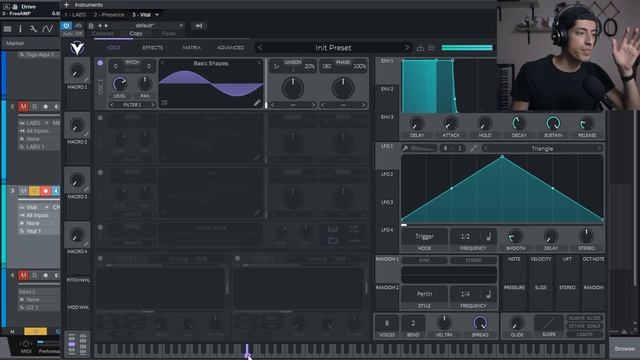Click the Paste button

169,33
